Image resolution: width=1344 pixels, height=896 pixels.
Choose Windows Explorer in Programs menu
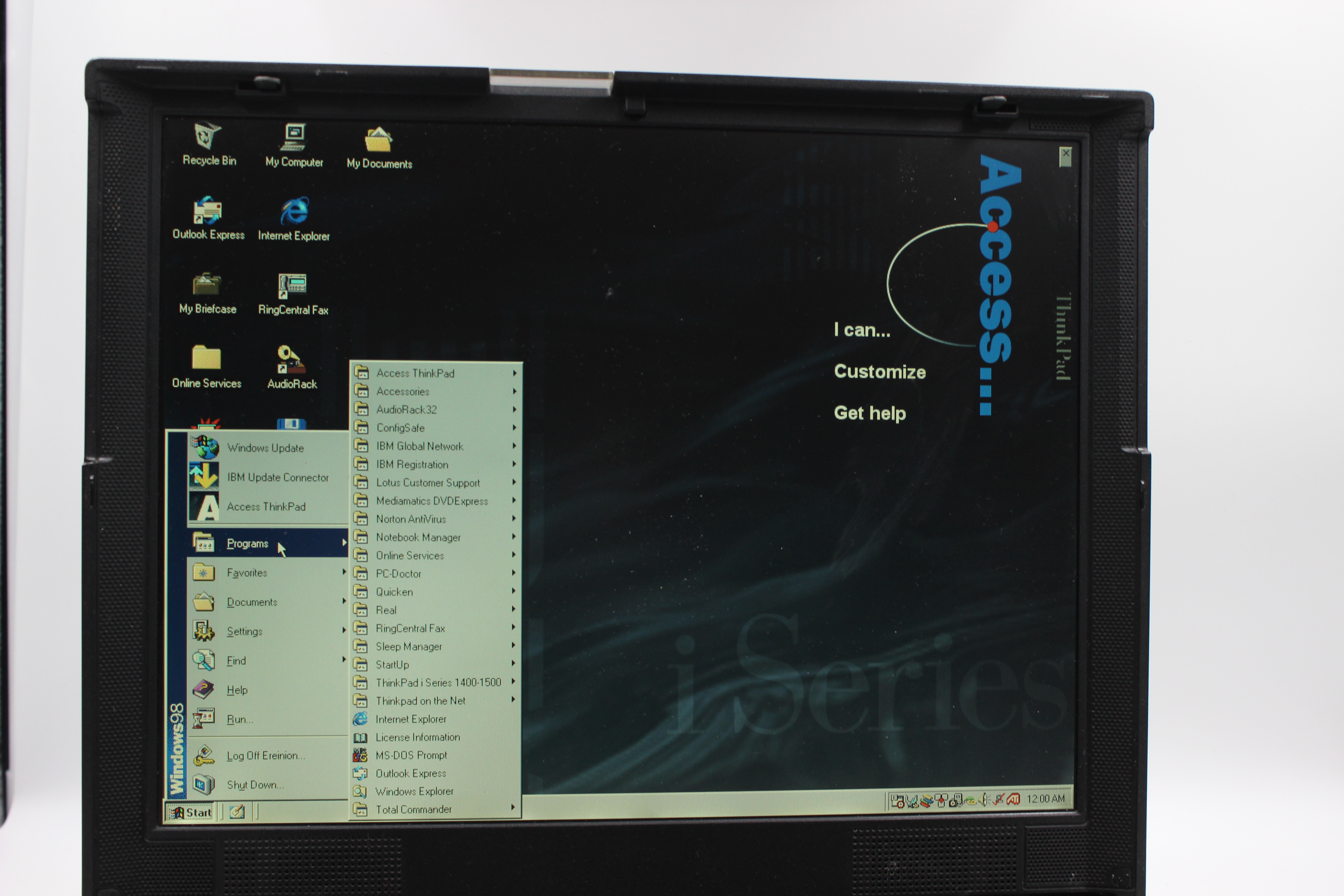pyautogui.click(x=414, y=792)
